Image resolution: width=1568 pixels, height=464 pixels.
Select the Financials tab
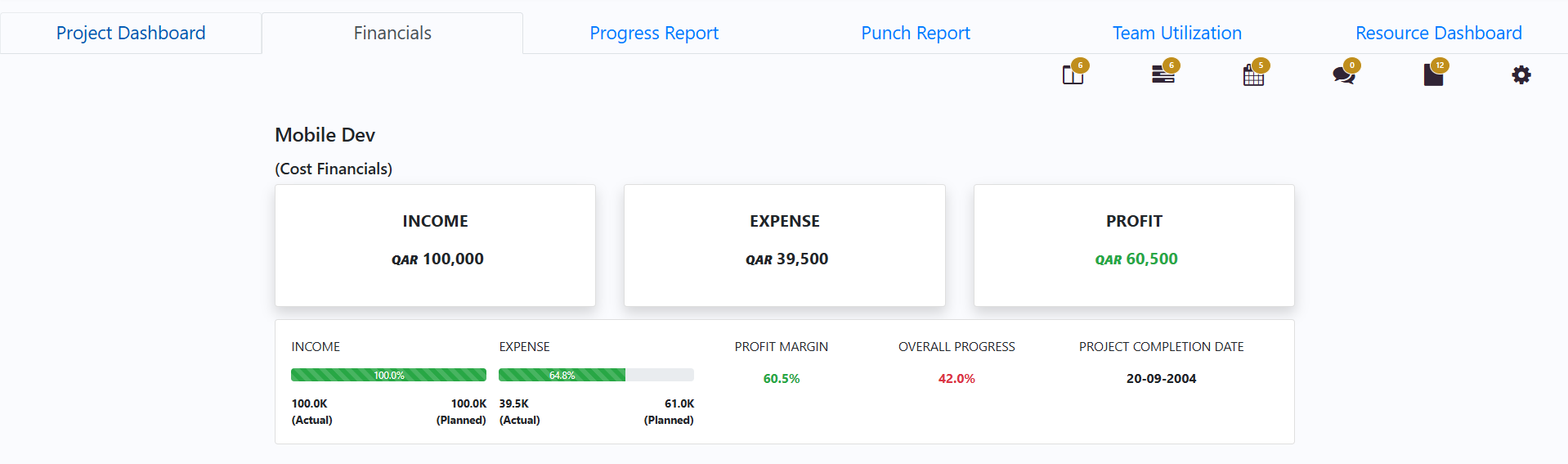tap(392, 34)
